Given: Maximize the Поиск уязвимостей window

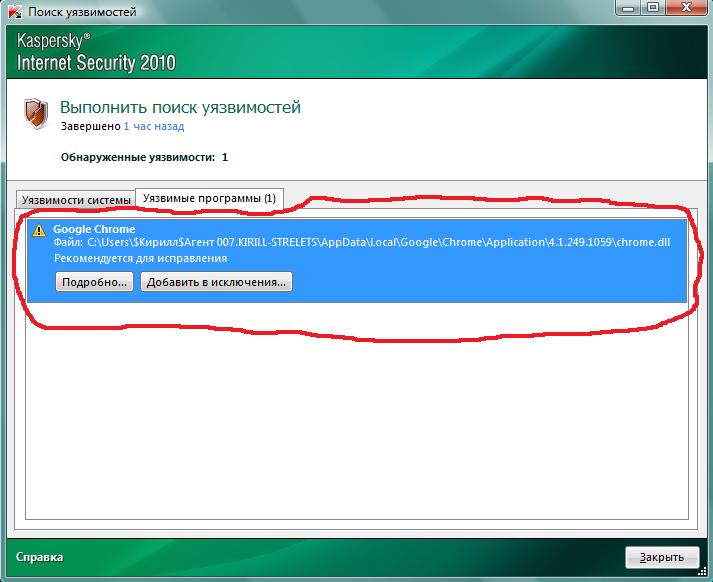Looking at the screenshot, I should pos(653,8).
